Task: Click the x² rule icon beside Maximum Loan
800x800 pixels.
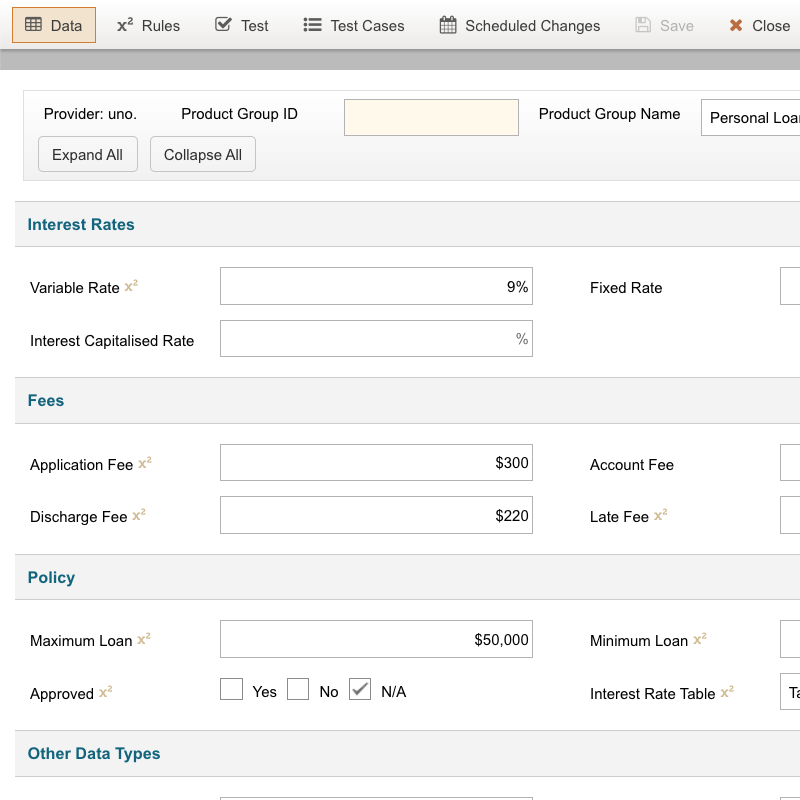Action: [144, 639]
